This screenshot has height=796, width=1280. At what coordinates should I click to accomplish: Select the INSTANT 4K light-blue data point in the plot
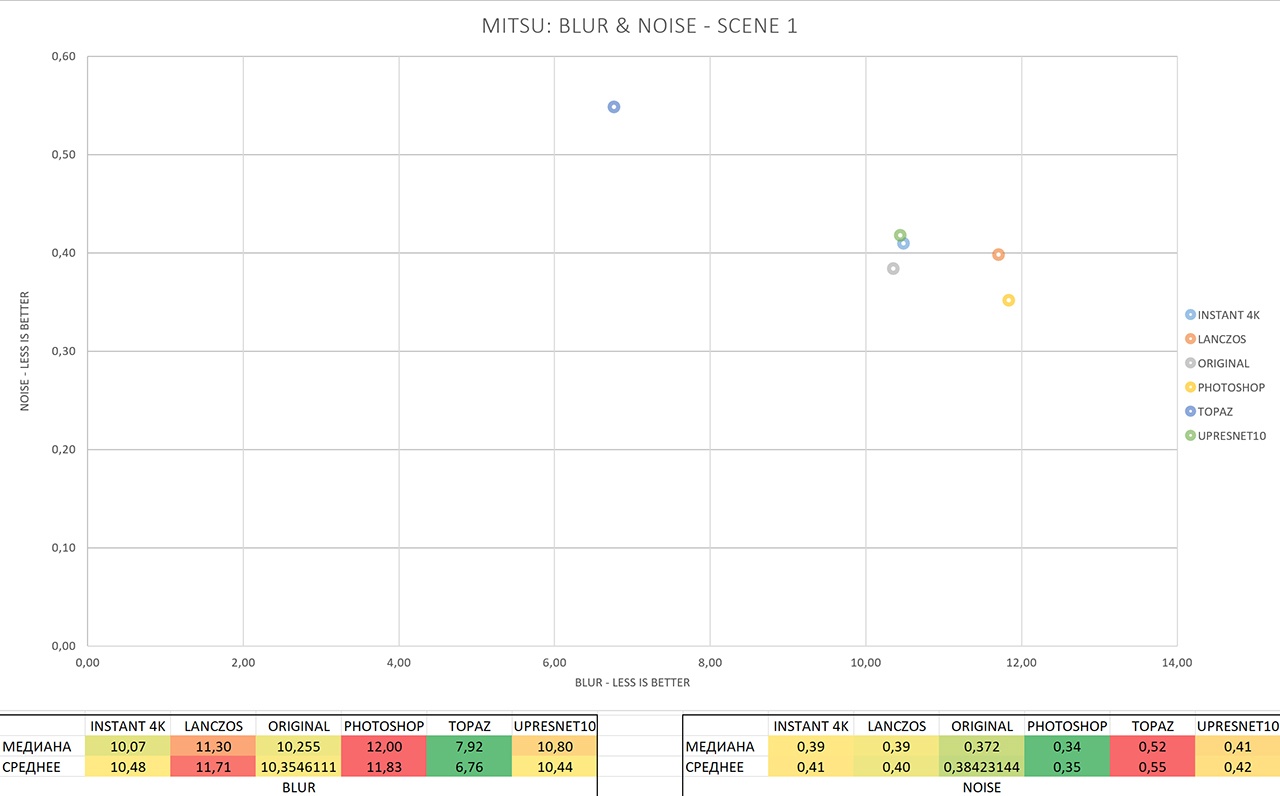click(x=904, y=243)
